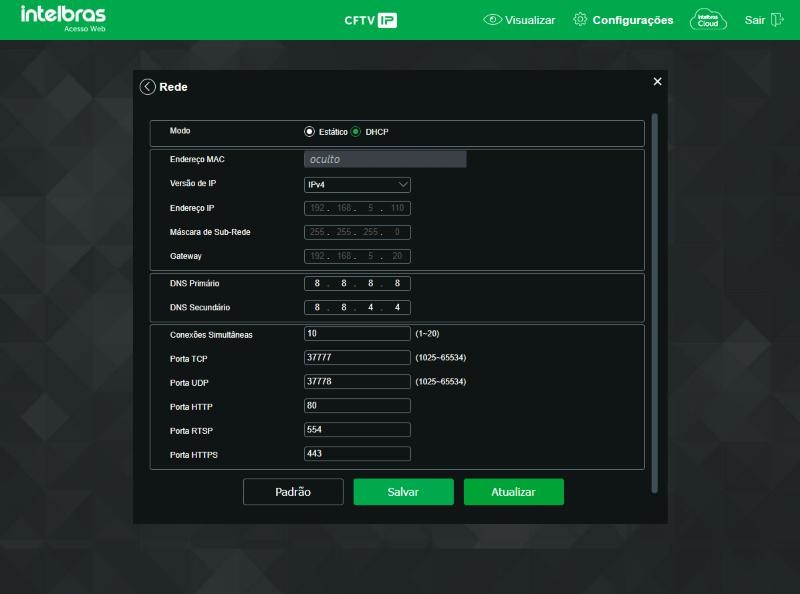Click the DNS Primário field
This screenshot has height=594, width=800.
[x=357, y=283]
